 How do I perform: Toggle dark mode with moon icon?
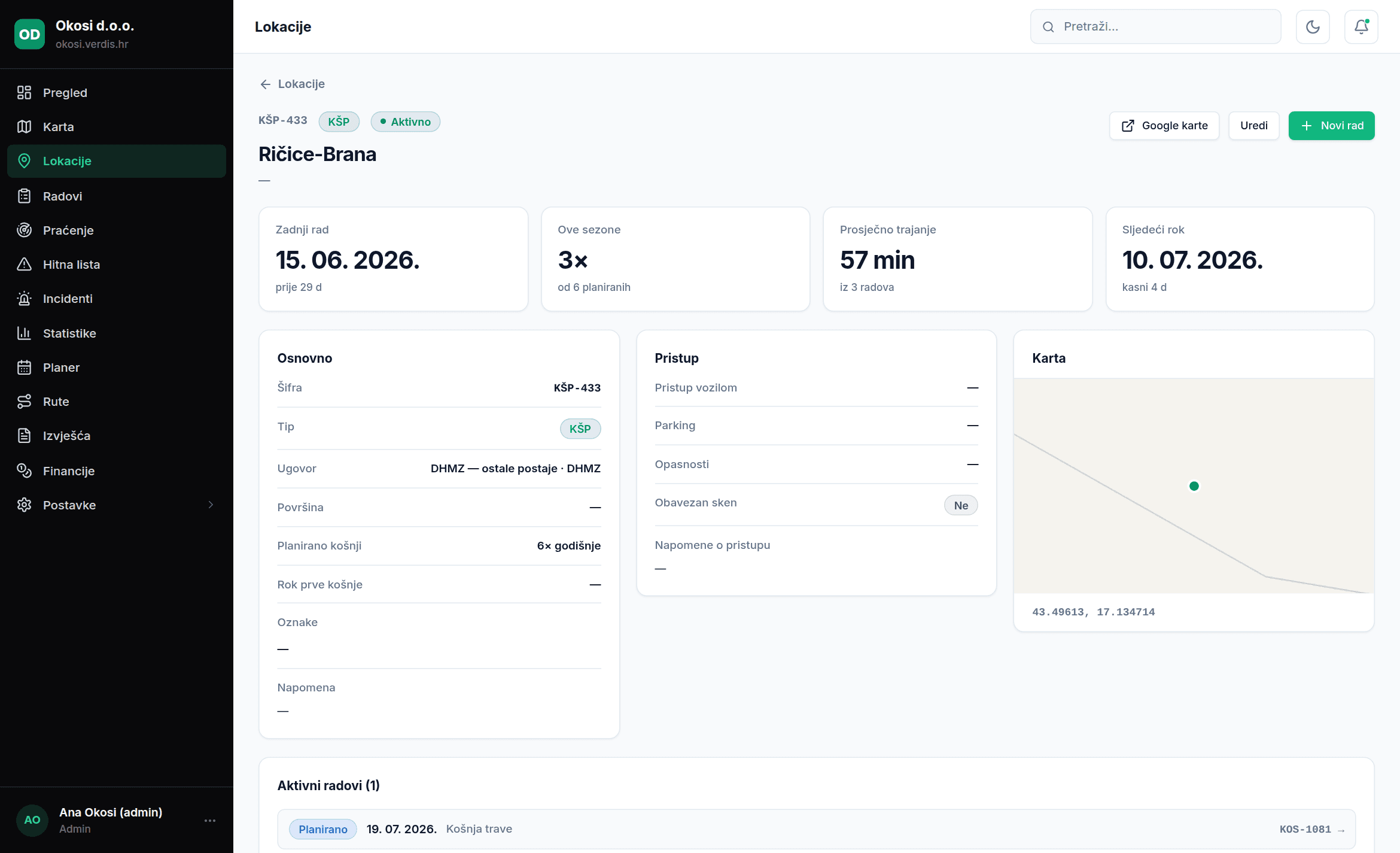(1313, 27)
